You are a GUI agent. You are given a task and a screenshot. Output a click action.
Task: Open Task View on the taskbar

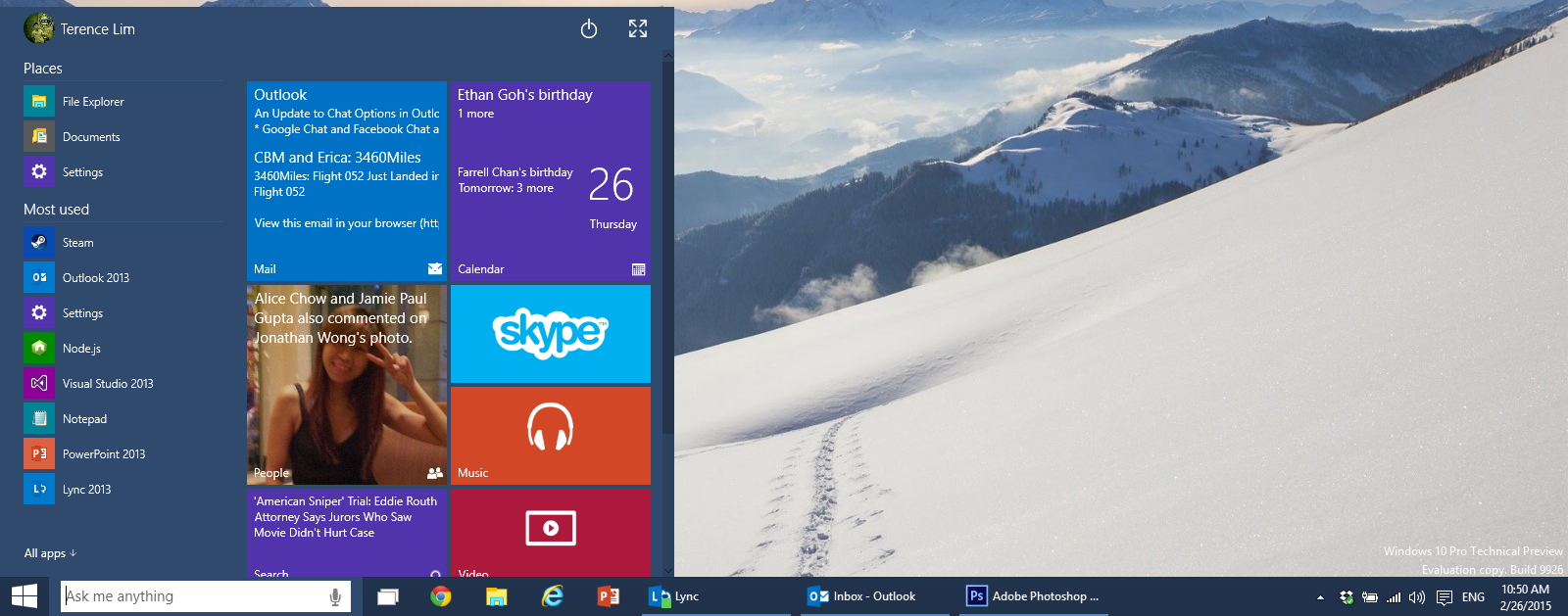[388, 596]
